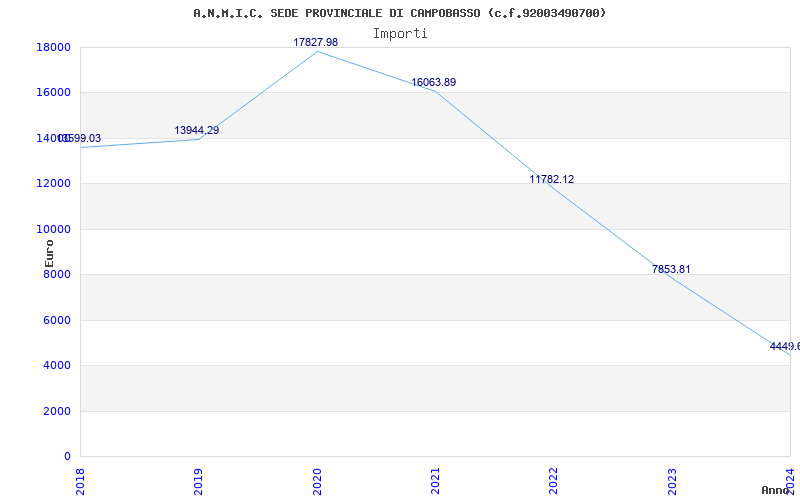The image size is (800, 500).
Task: Click the 2020 x-axis label
Action: (x=317, y=481)
